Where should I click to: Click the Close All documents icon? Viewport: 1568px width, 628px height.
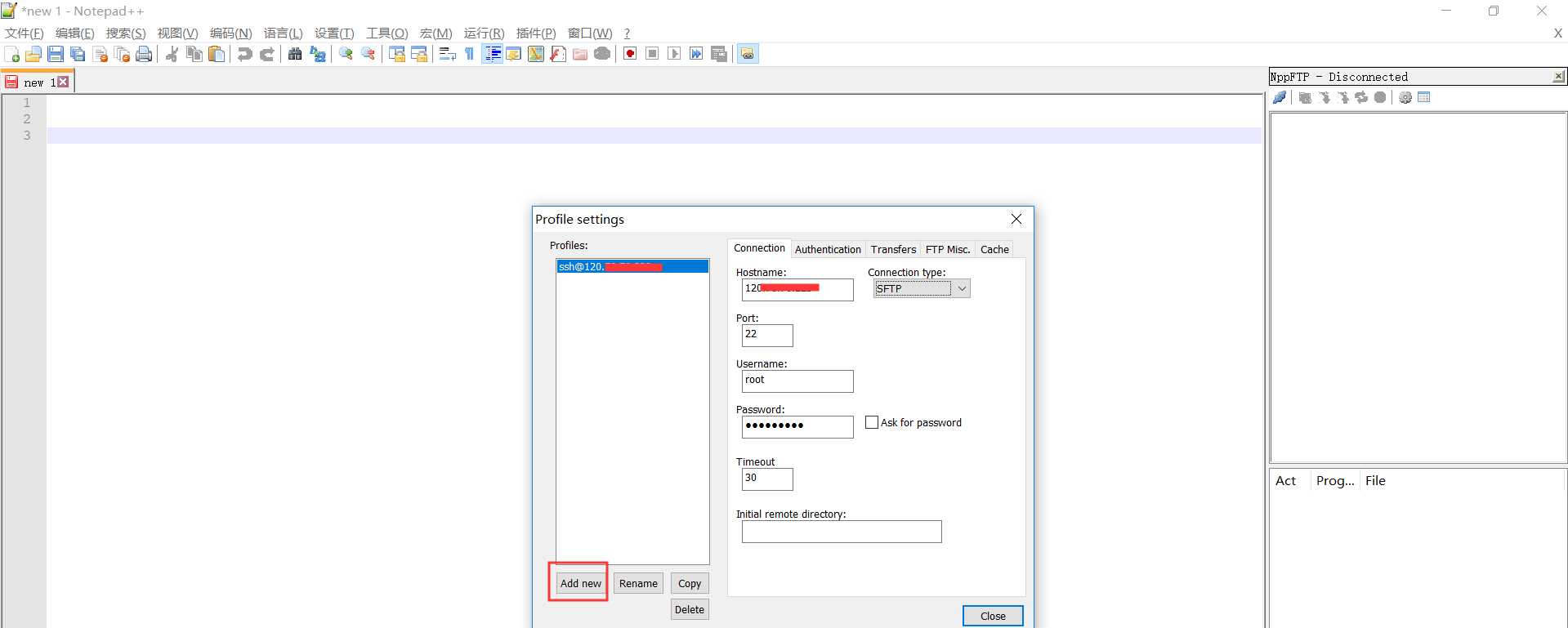(x=123, y=54)
